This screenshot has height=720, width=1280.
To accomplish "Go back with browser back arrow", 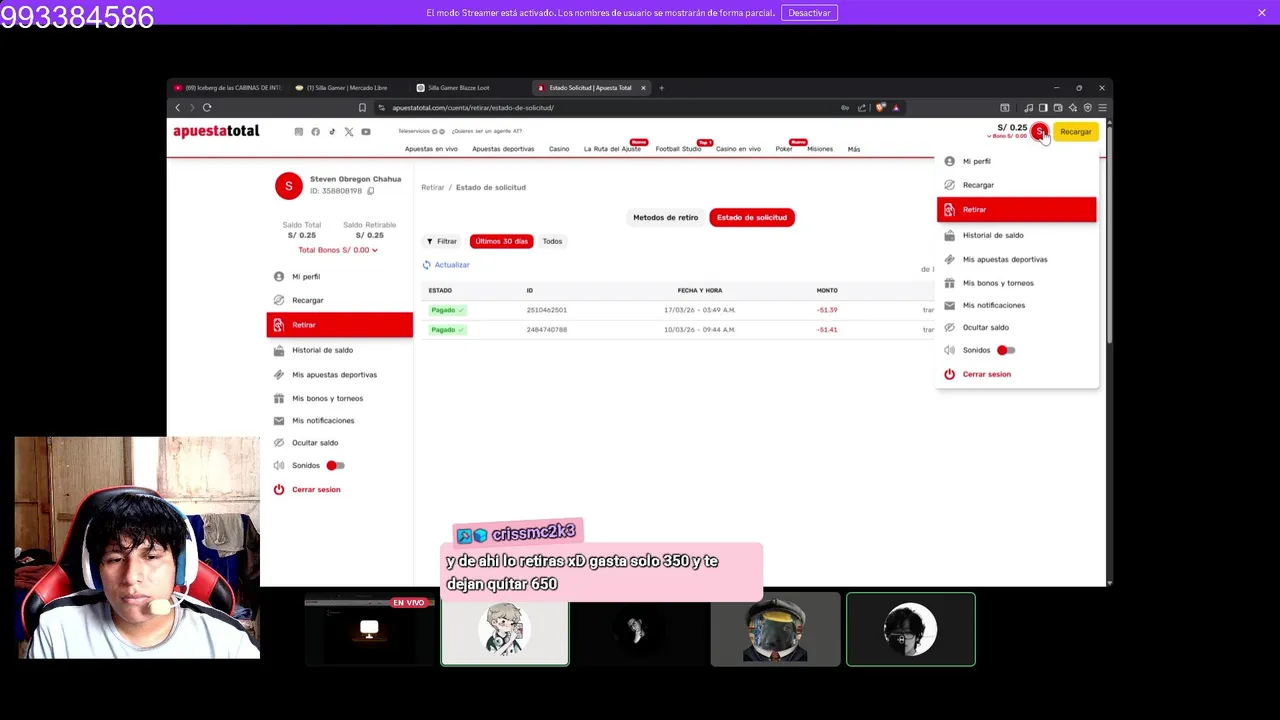I will click(x=178, y=107).
